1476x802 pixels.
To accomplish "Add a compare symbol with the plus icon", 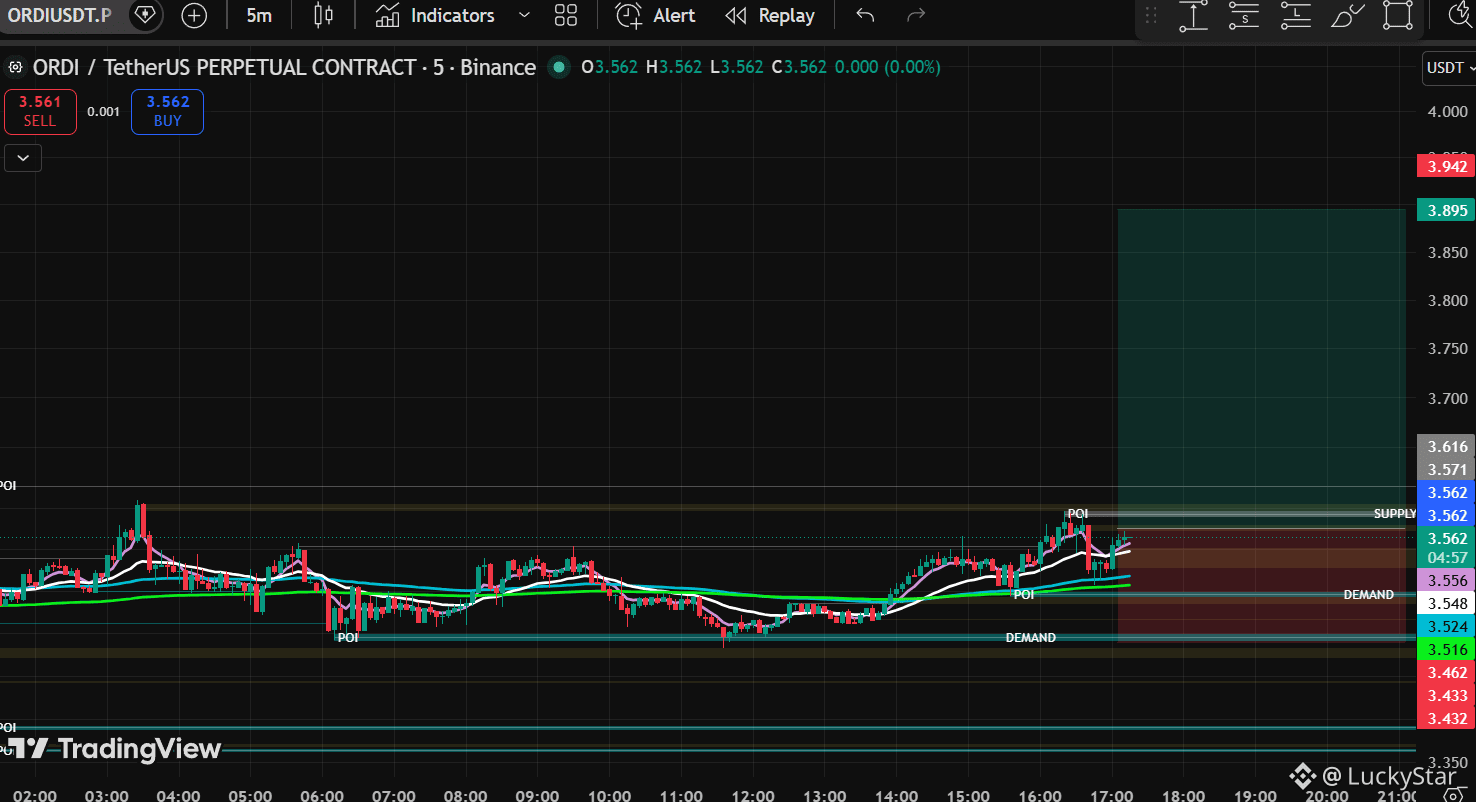I will [194, 15].
